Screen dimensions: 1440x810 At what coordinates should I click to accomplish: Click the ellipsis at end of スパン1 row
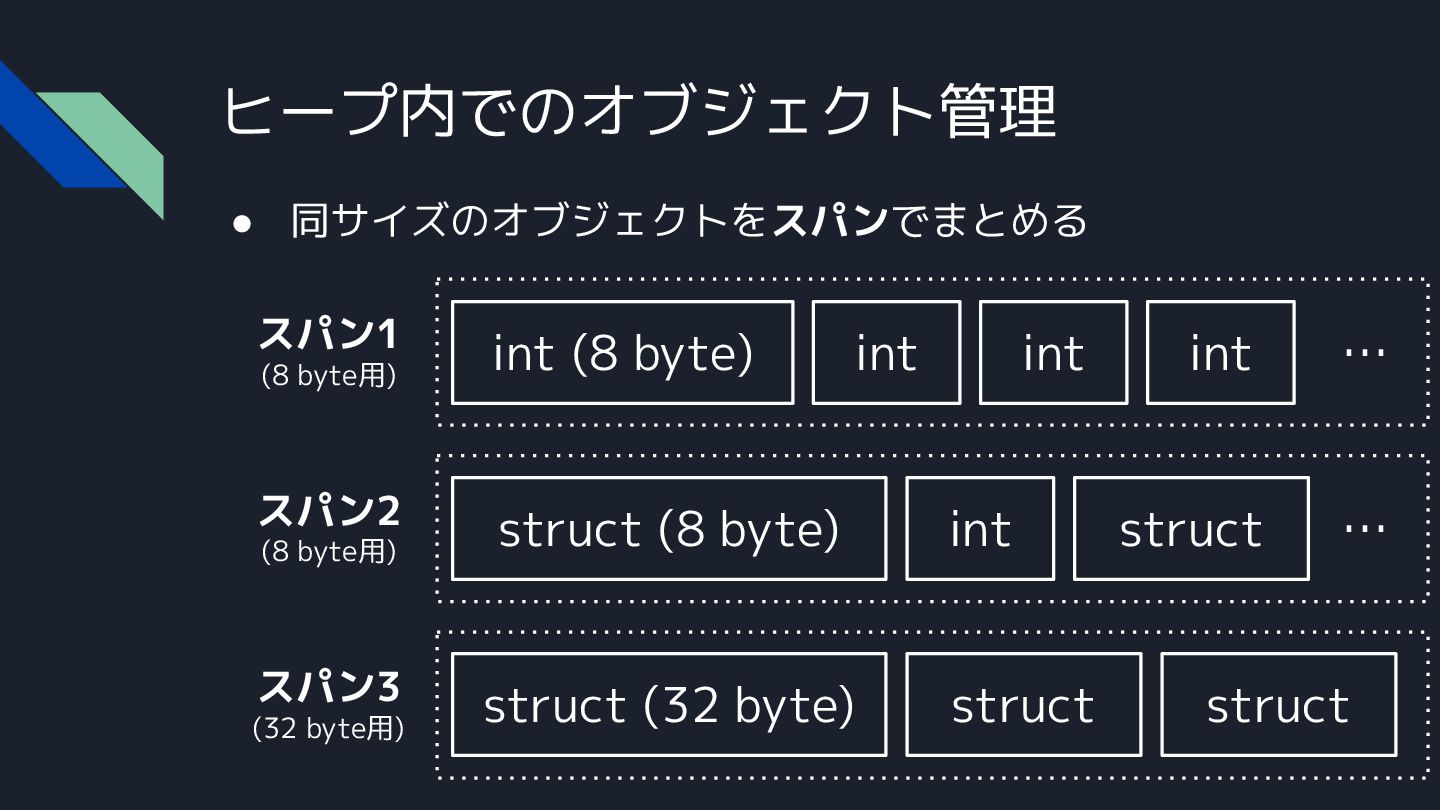pyautogui.click(x=1364, y=352)
